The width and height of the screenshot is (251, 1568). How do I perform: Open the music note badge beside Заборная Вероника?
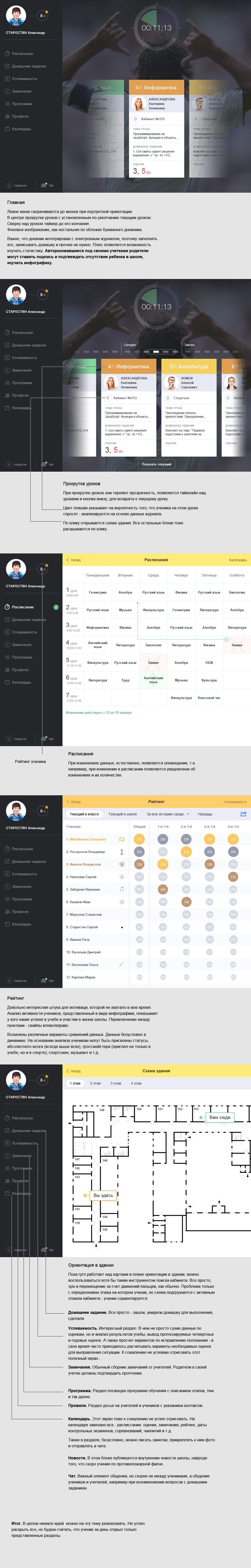coord(121,889)
